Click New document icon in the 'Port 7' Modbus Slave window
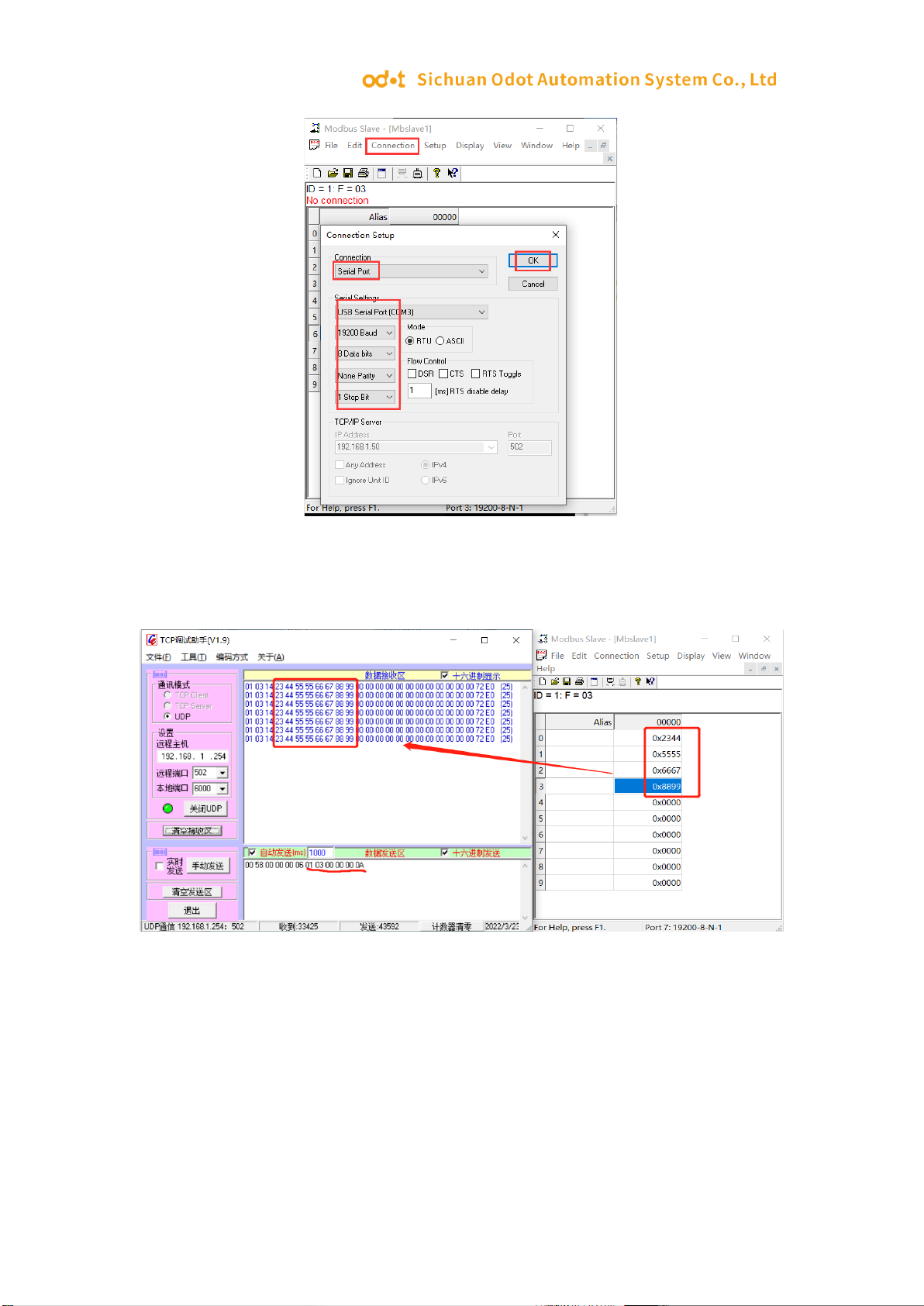Viewport: 924px width, 1306px height. [543, 681]
